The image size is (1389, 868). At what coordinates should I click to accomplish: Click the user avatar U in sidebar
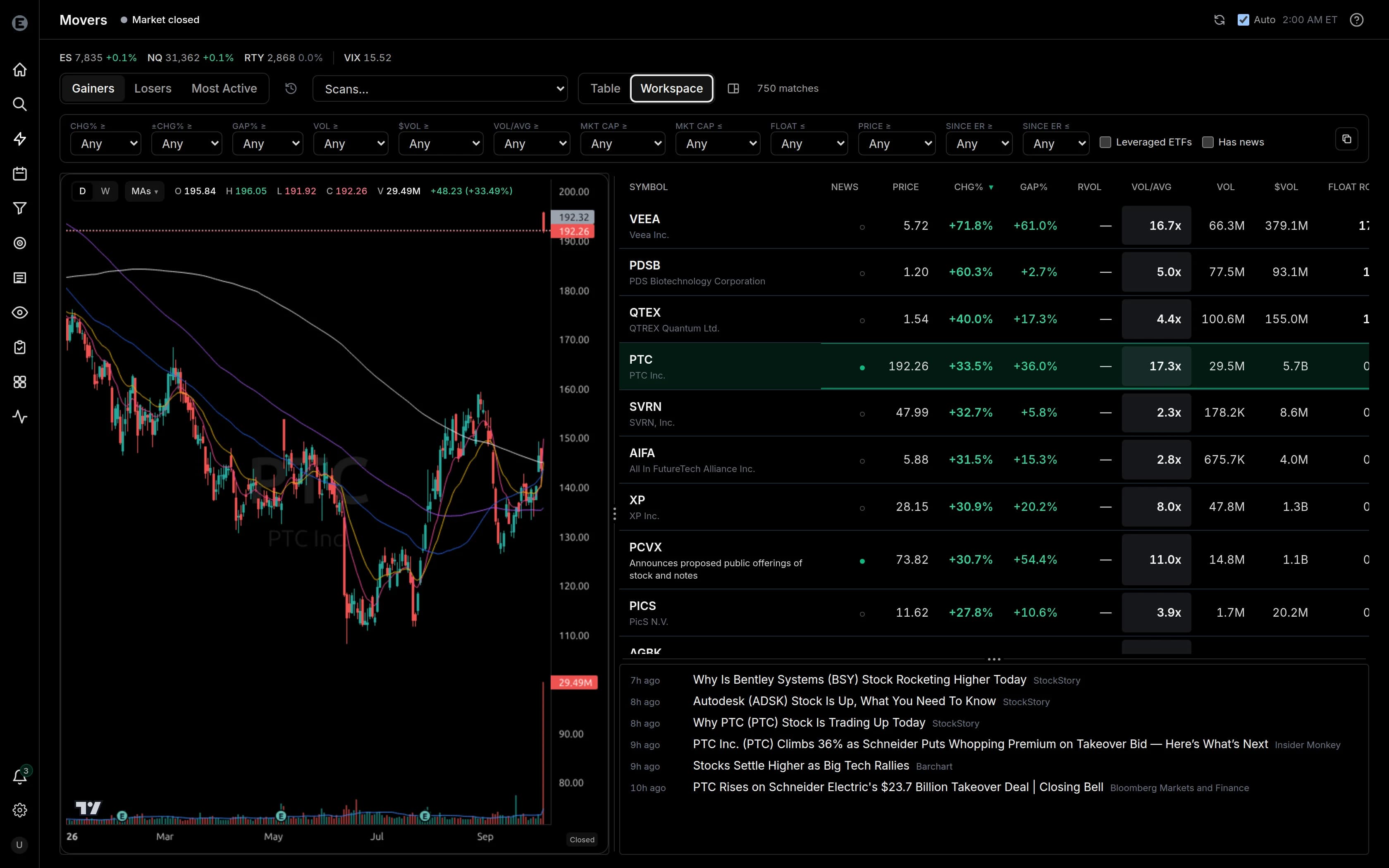click(19, 845)
